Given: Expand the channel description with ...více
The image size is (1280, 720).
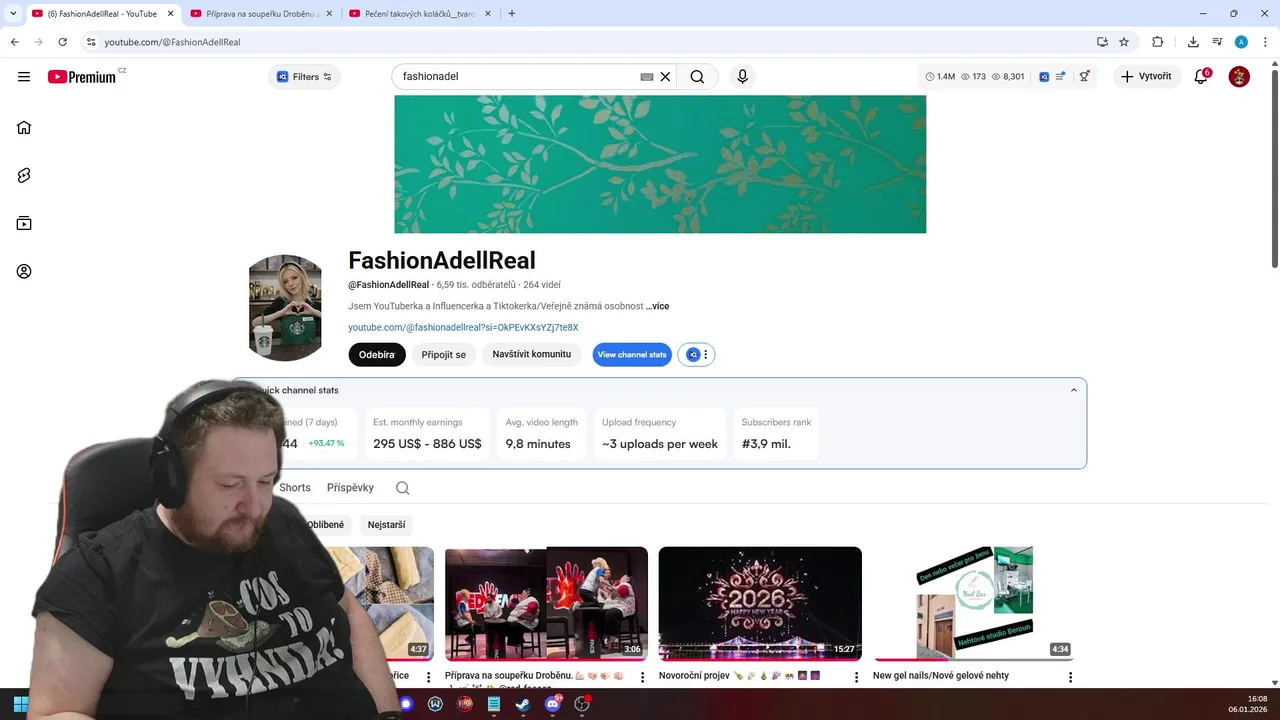Looking at the screenshot, I should point(657,306).
